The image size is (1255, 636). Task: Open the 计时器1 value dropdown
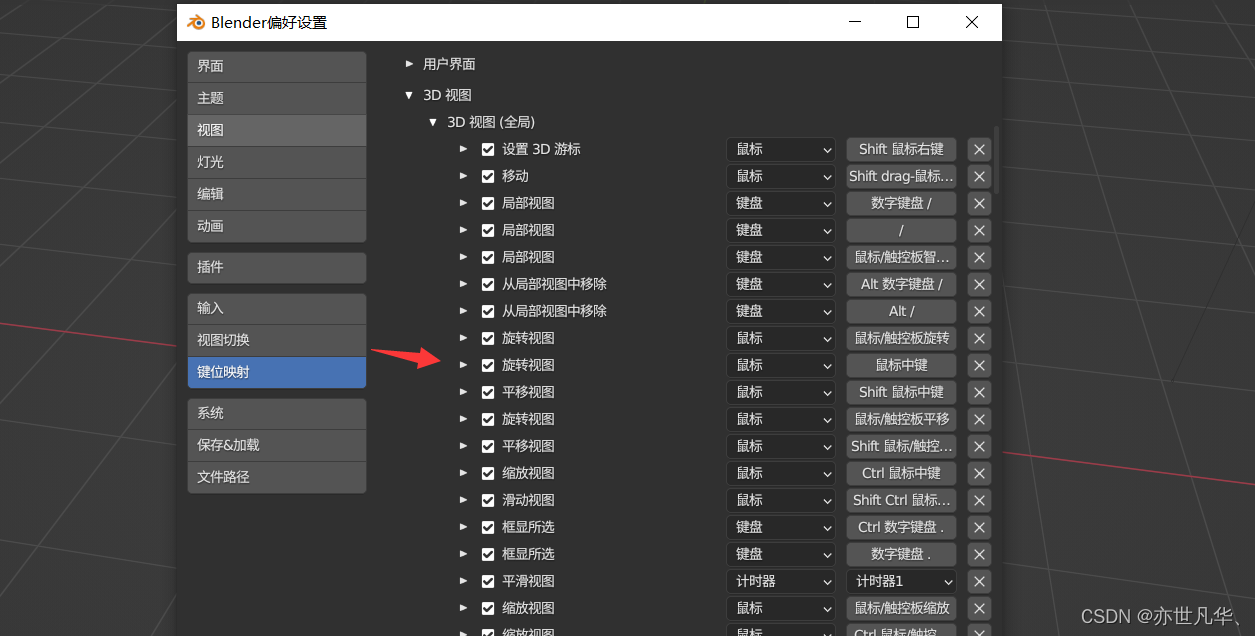tap(901, 581)
